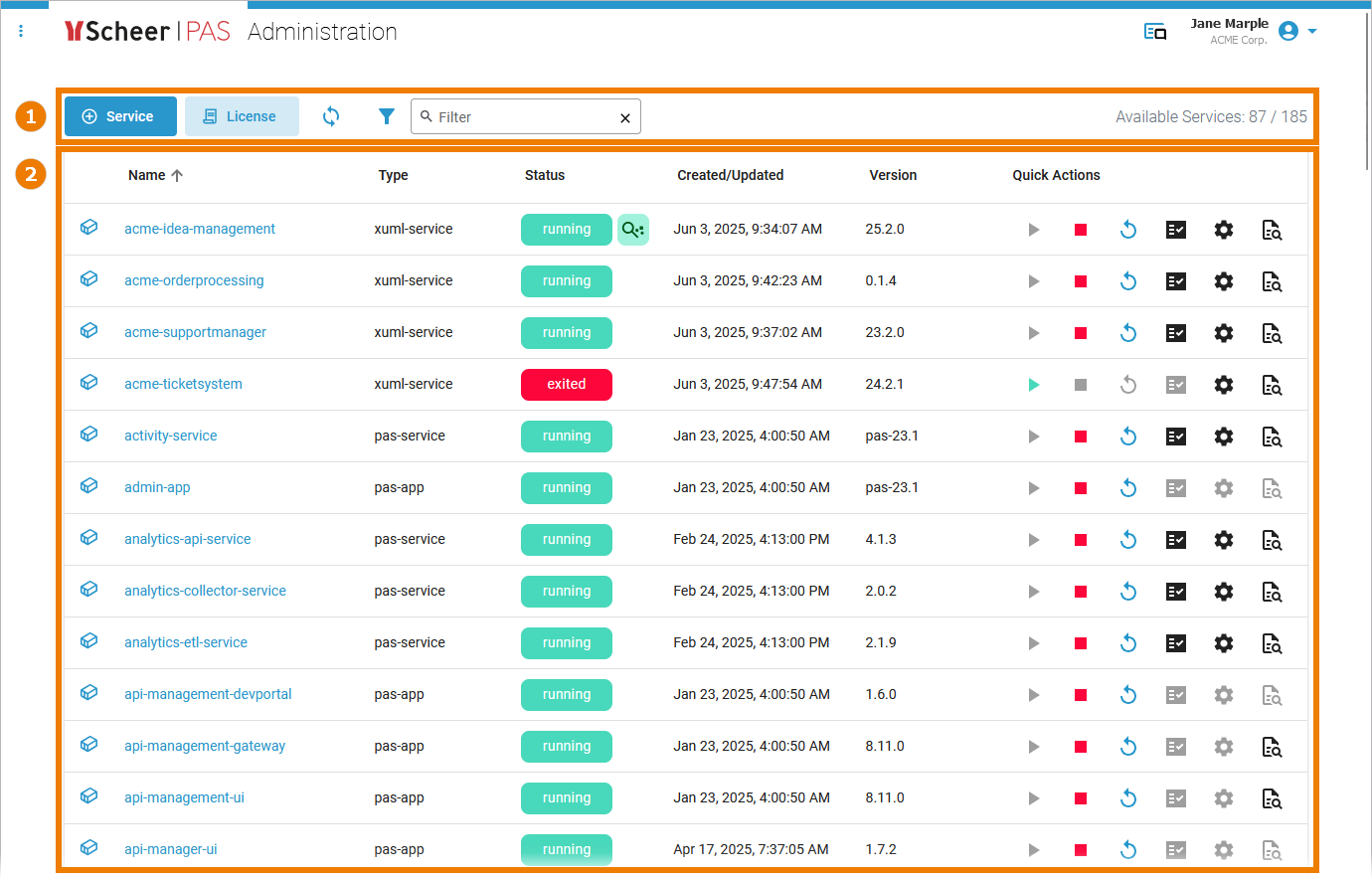View logs icon for acme-supportmanager
This screenshot has width=1372, height=879.
[x=1272, y=333]
